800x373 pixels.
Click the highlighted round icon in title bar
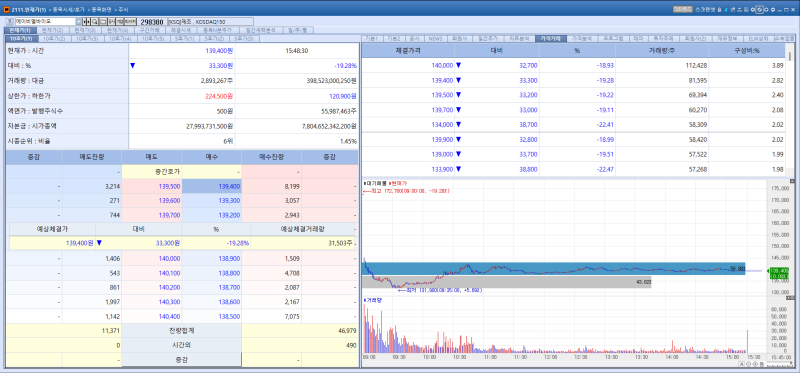(760, 9)
